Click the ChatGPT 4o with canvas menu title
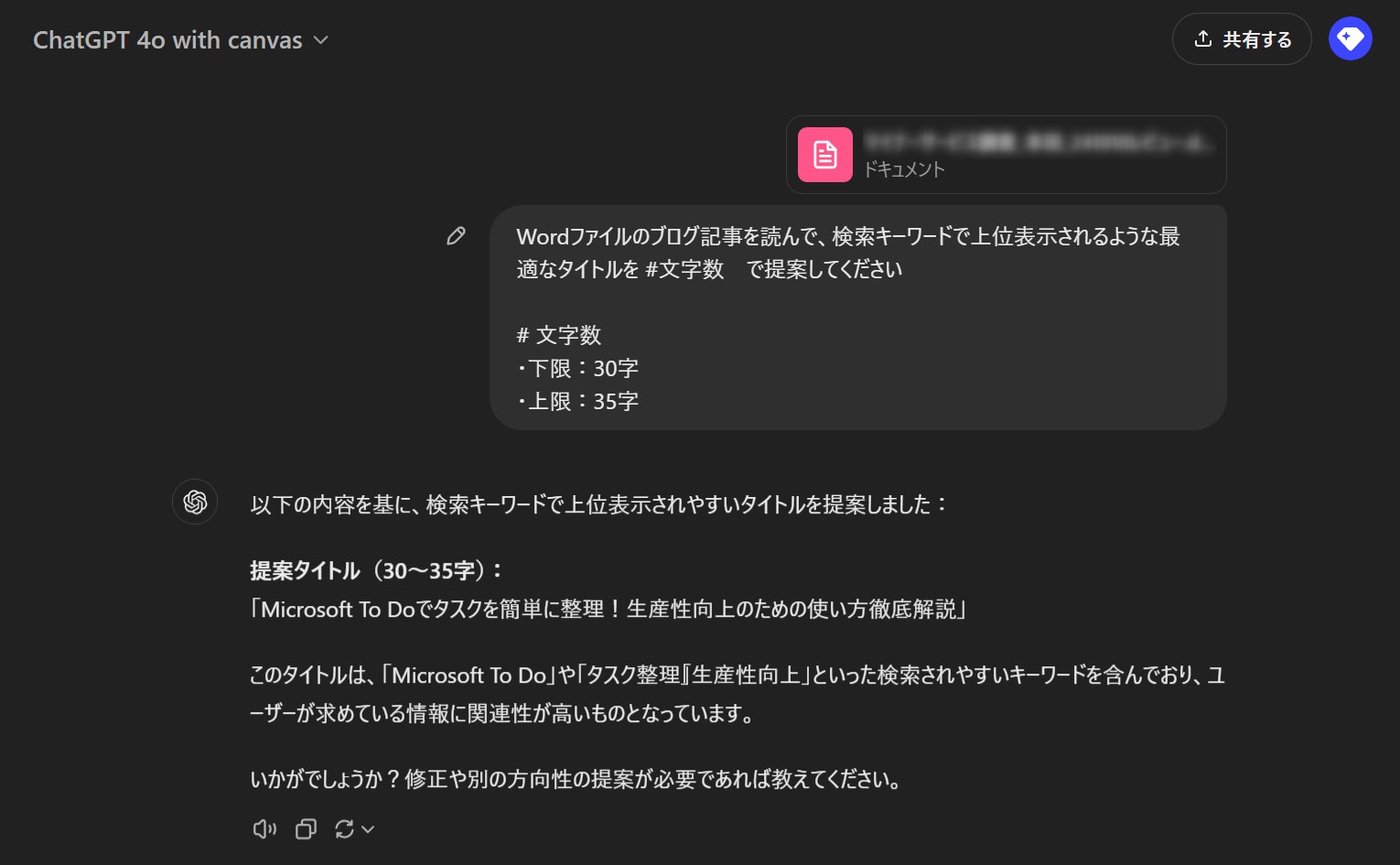Screen dimensions: 1400x865 coord(167,39)
